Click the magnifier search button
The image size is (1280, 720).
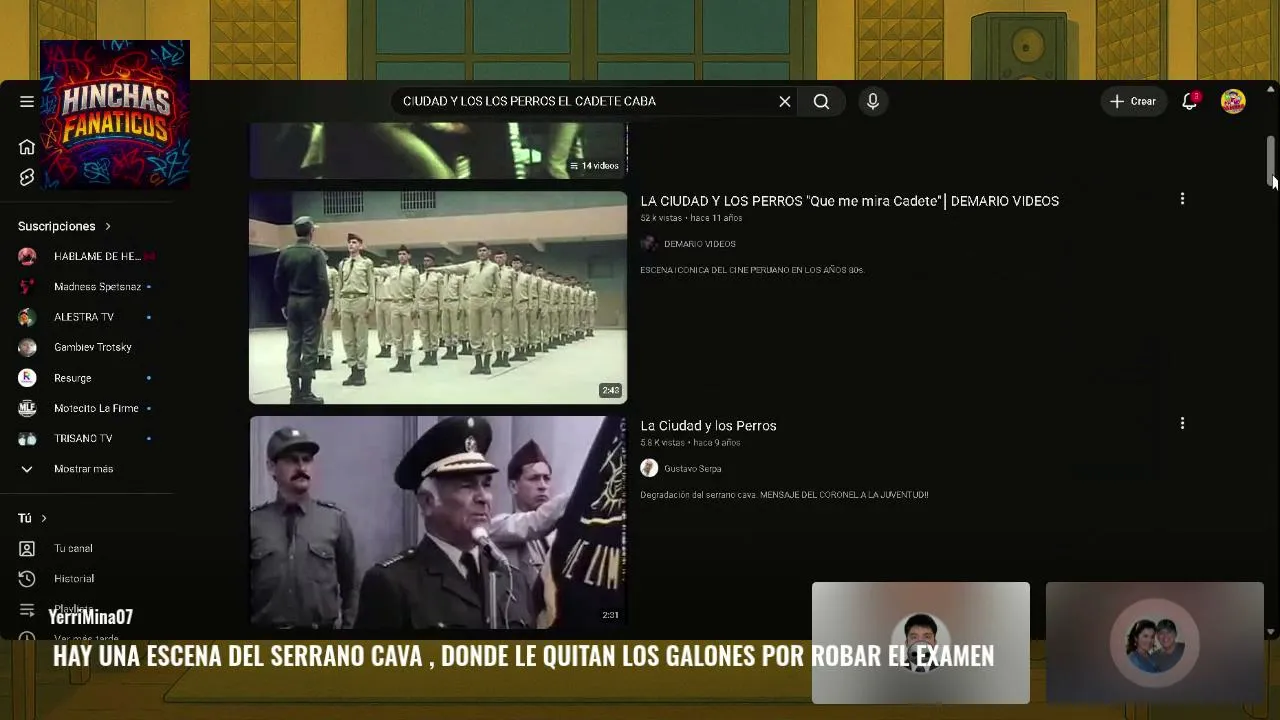point(821,101)
